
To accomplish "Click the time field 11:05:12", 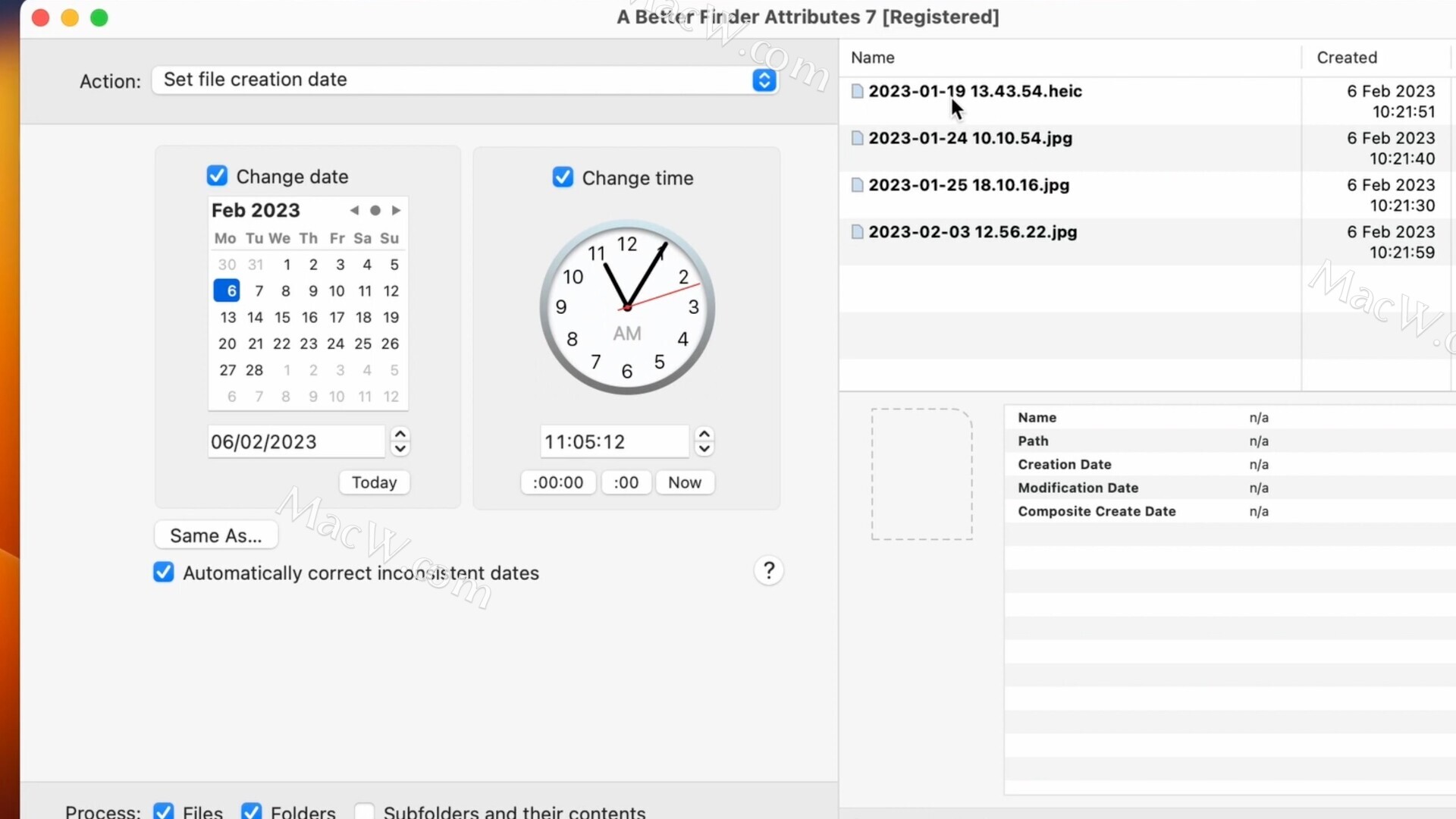I will coord(614,441).
